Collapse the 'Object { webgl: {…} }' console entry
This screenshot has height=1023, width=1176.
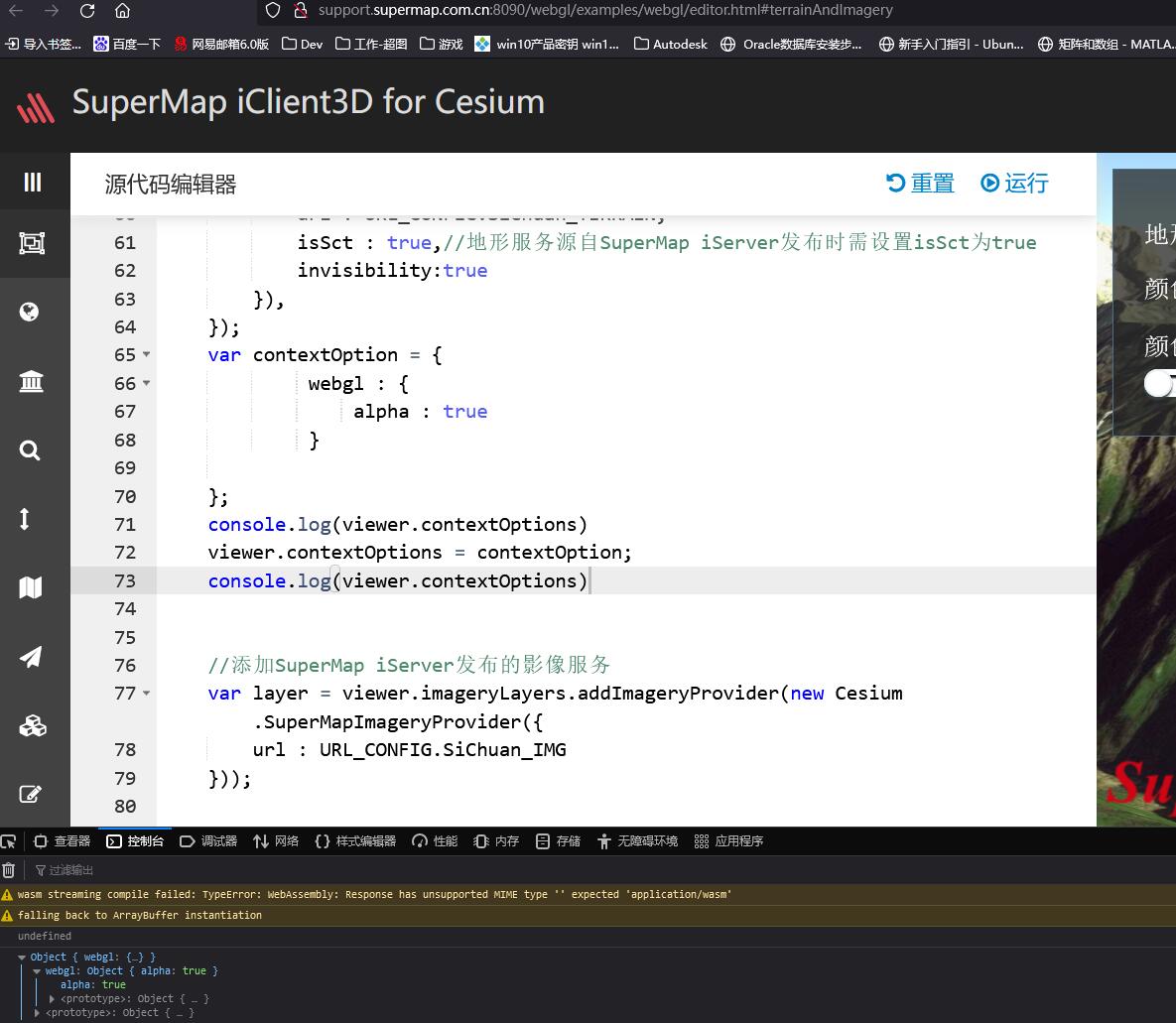[x=22, y=957]
